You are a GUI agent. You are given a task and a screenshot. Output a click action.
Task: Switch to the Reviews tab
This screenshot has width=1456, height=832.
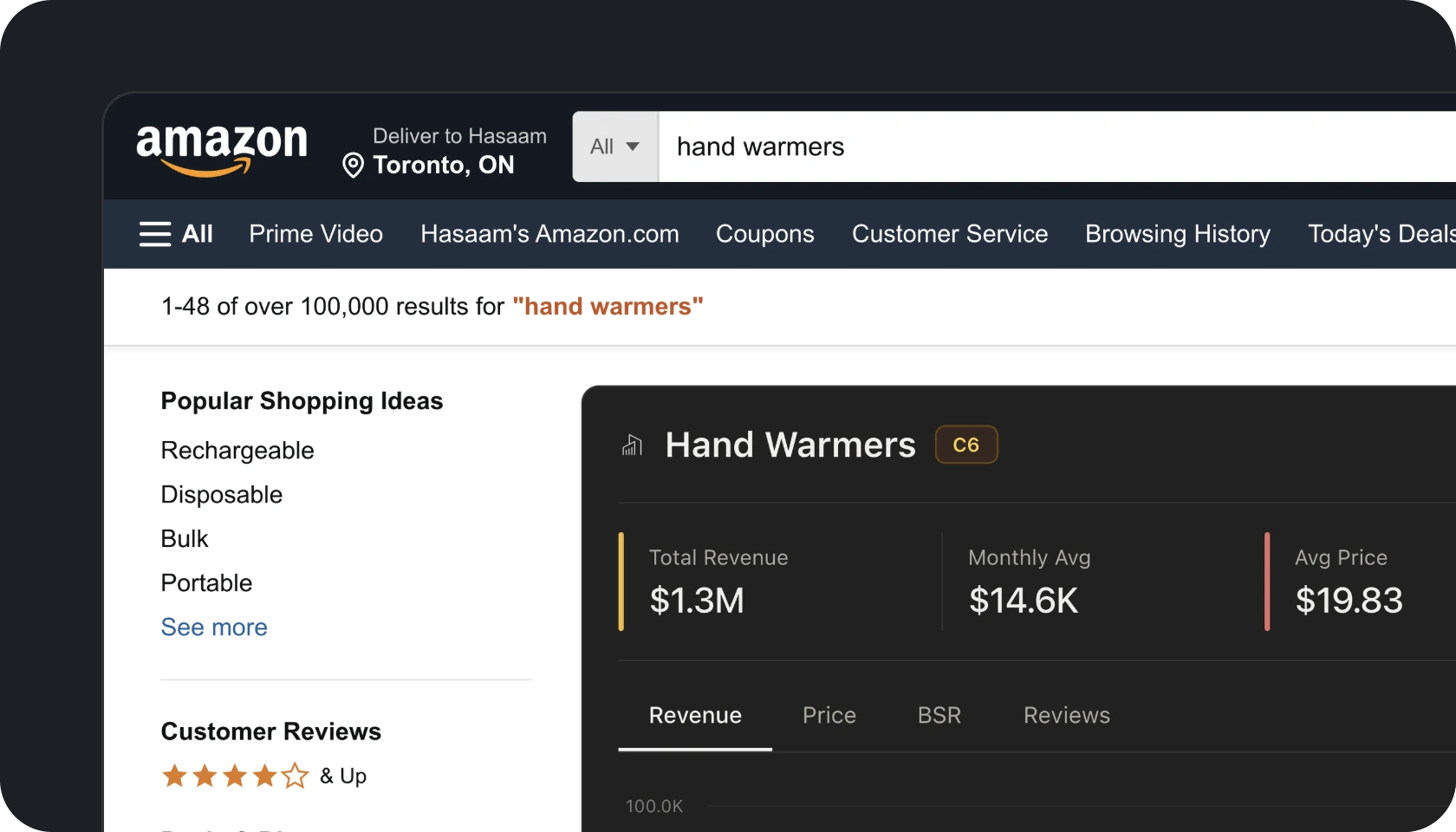(1067, 716)
